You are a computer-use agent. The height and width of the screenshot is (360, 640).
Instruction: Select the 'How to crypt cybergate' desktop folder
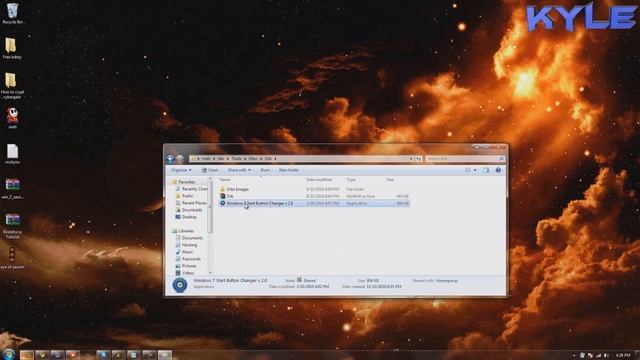[12, 86]
